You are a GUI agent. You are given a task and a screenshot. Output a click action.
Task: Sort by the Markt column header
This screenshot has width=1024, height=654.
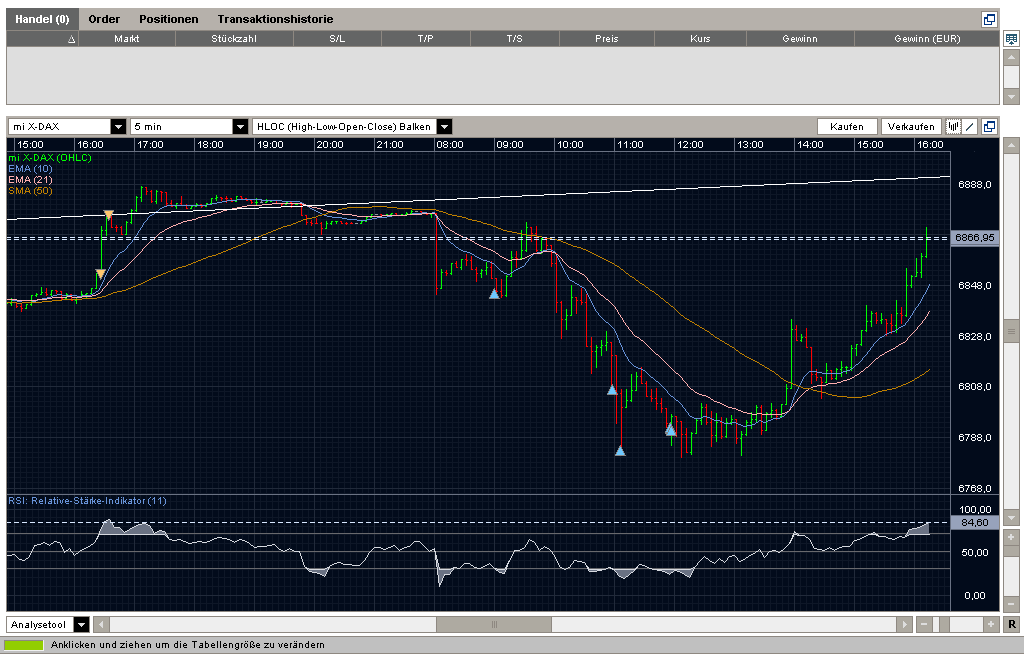(127, 39)
